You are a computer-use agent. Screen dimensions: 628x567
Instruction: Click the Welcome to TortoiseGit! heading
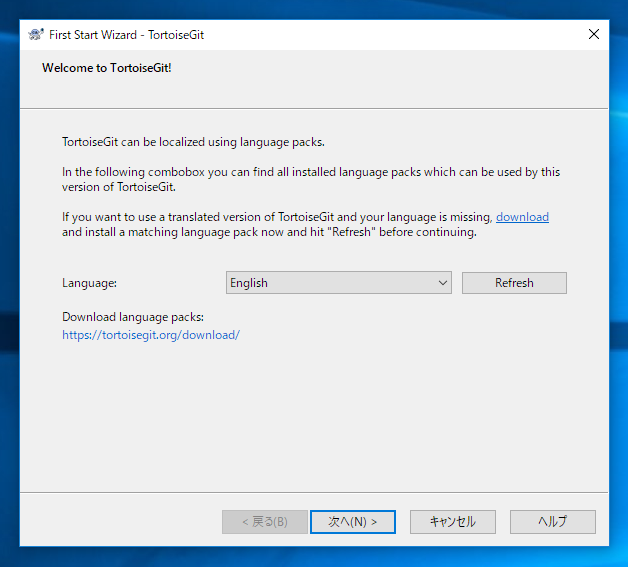(107, 68)
